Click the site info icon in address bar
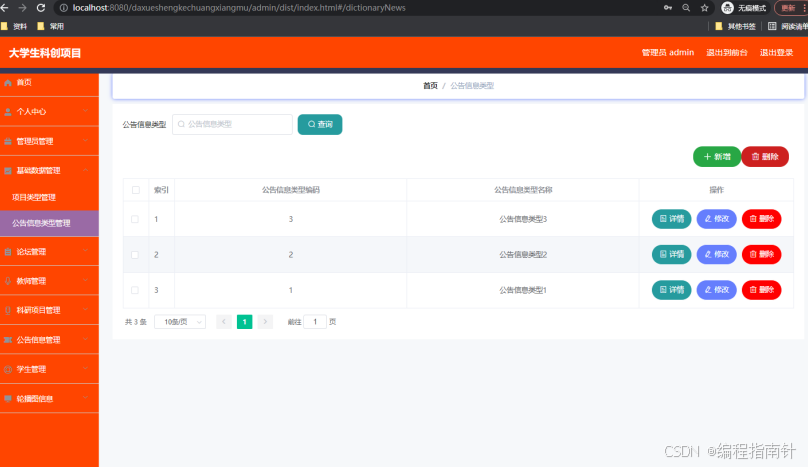808x467 pixels. (63, 8)
